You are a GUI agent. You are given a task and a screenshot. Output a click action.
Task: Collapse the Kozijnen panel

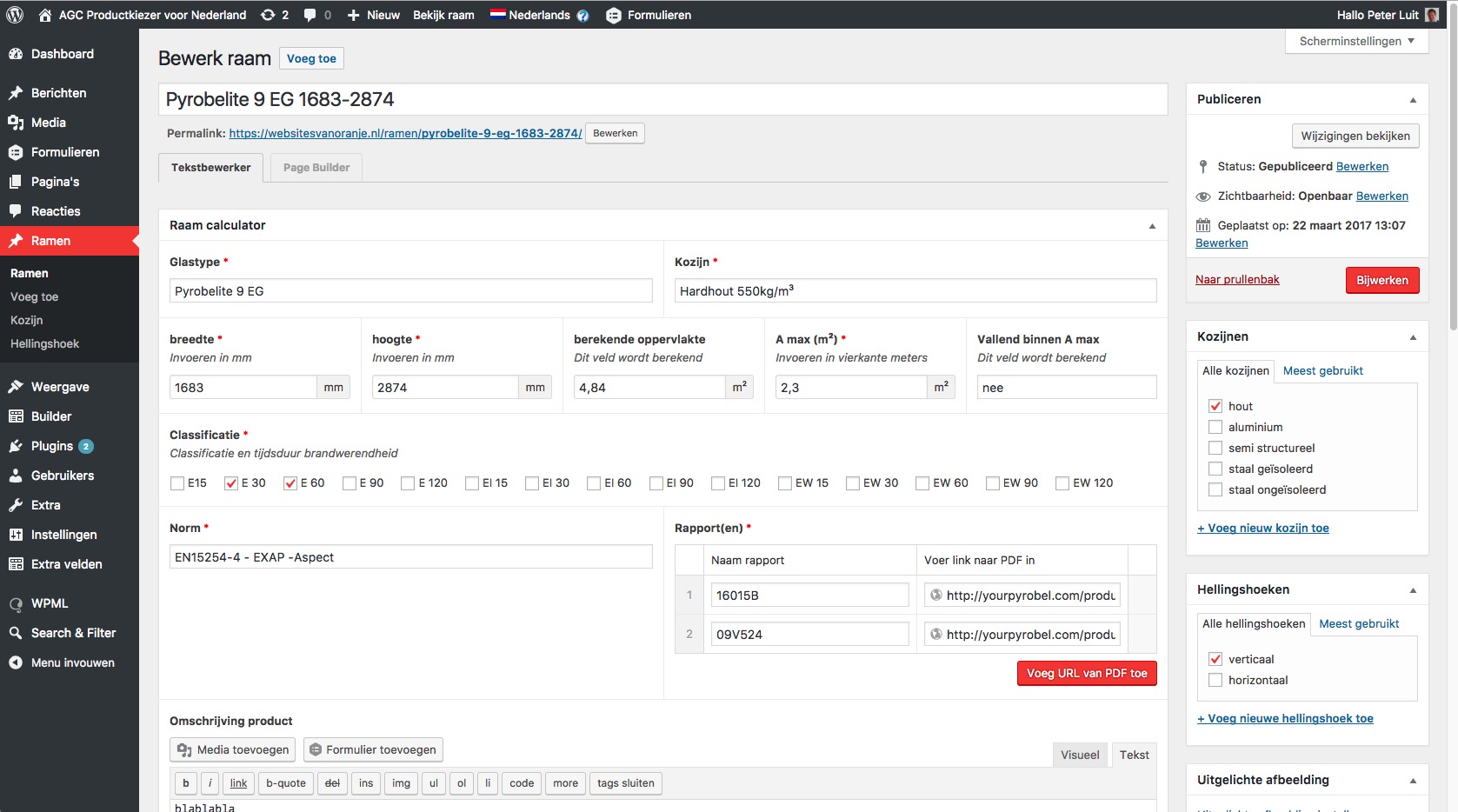pos(1413,337)
